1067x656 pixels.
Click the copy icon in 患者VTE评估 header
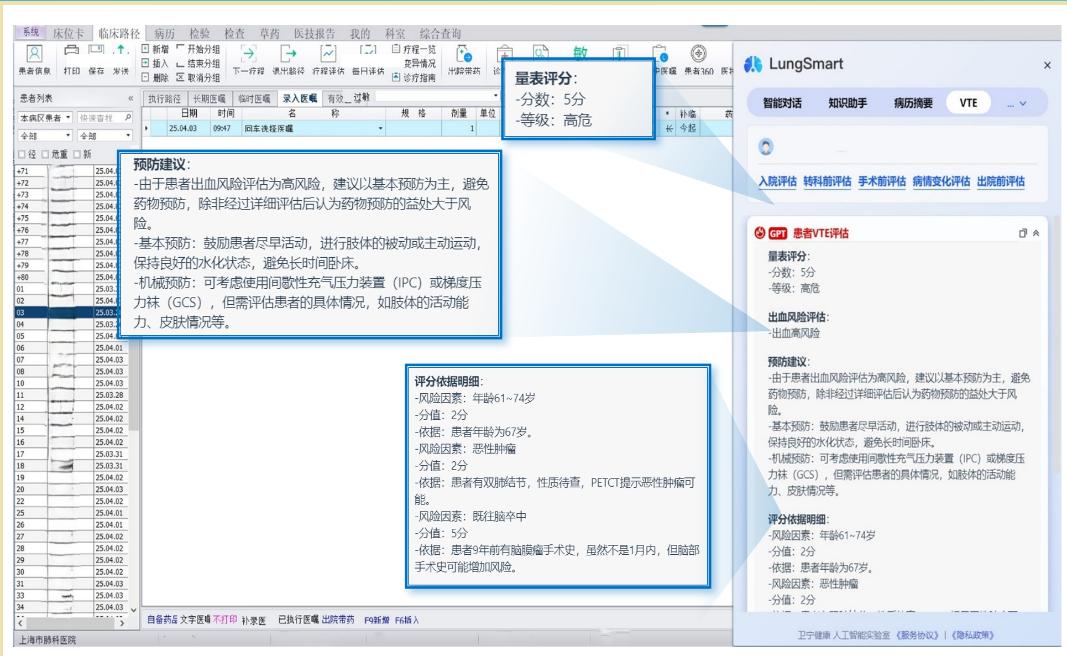coord(1023,233)
